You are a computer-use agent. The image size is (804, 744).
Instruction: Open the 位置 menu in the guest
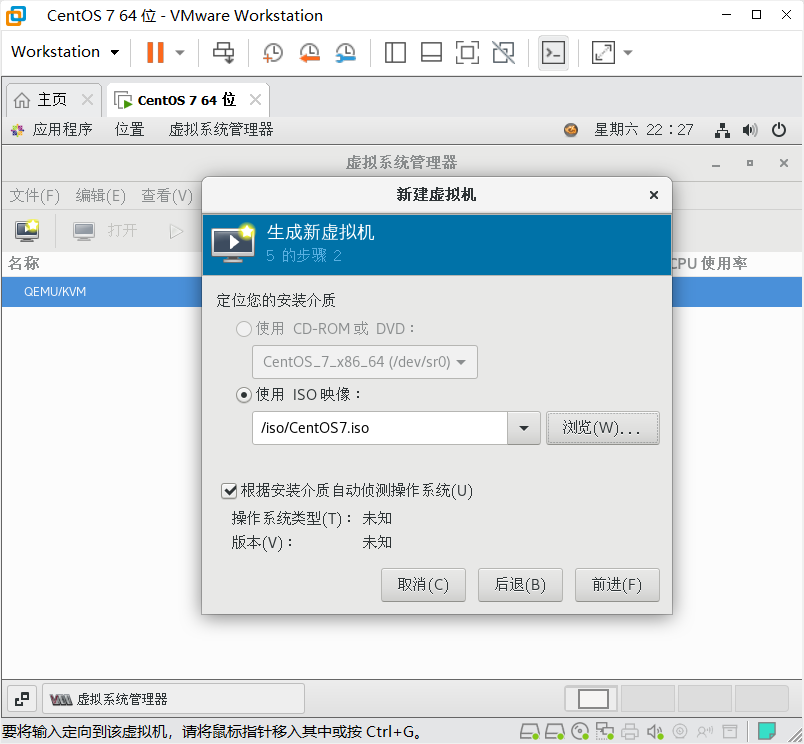coord(129,129)
